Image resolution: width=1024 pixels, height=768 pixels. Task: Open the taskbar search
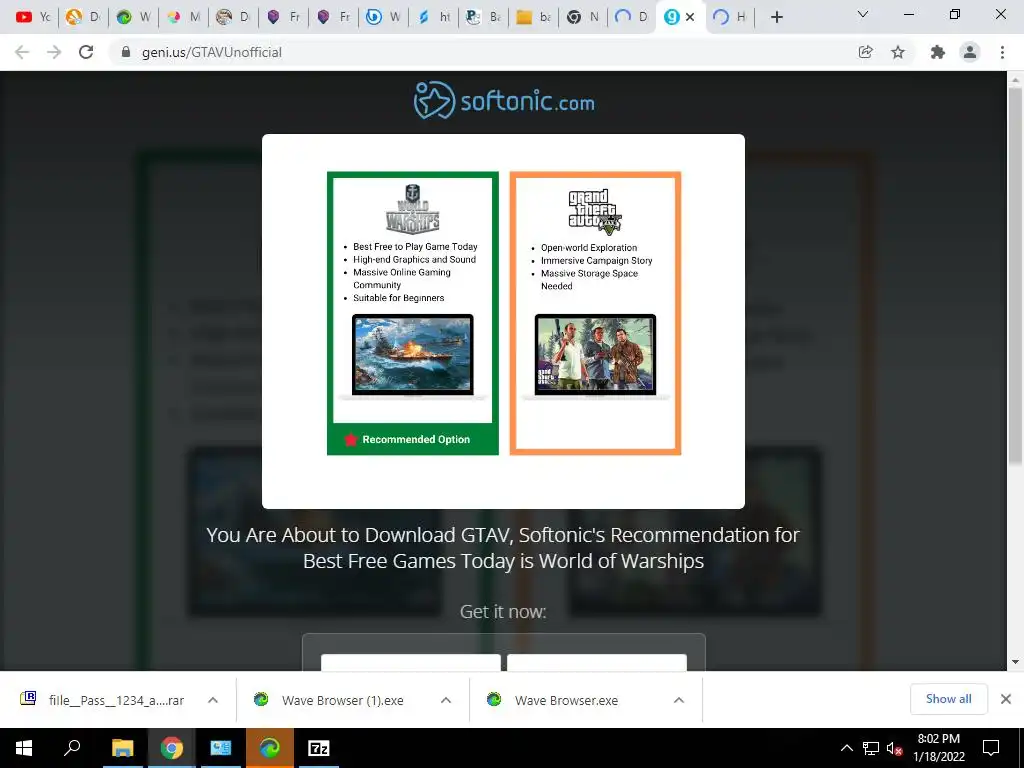click(x=72, y=748)
